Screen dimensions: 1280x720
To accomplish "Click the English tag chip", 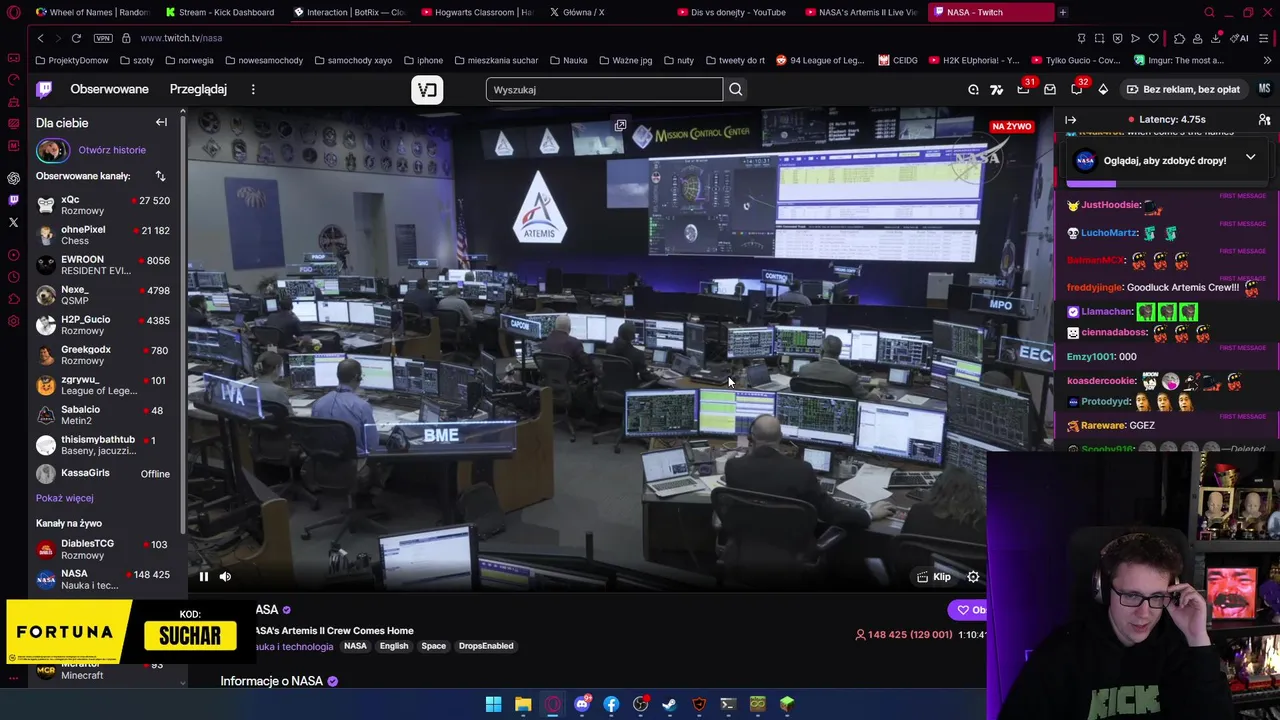I will [394, 646].
